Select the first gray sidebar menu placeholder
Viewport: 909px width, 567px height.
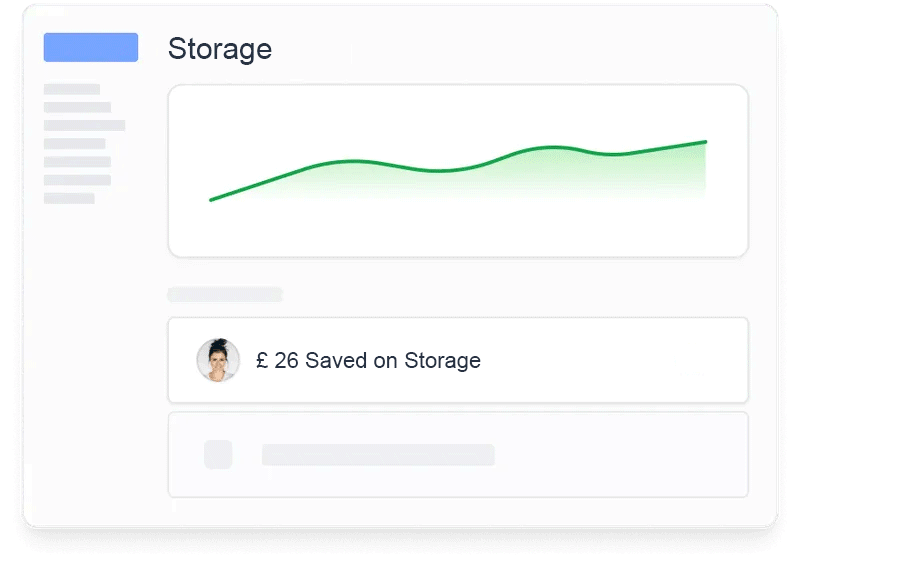coord(72,89)
